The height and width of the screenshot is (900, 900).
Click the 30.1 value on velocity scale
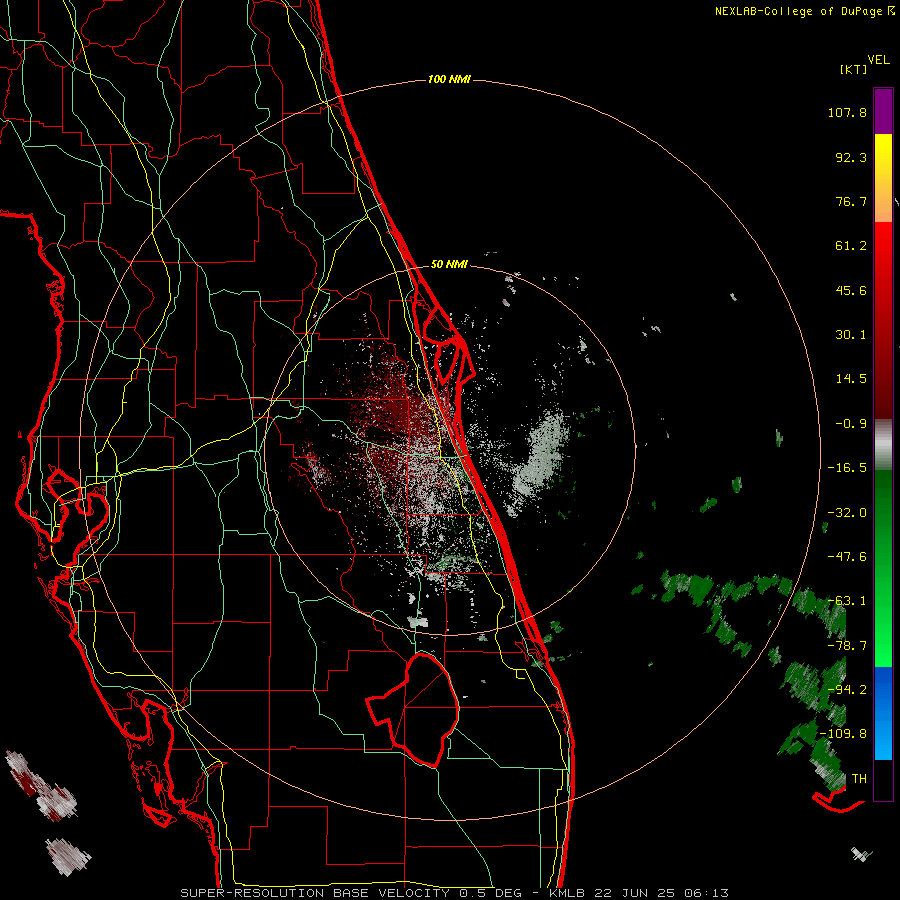coord(851,335)
